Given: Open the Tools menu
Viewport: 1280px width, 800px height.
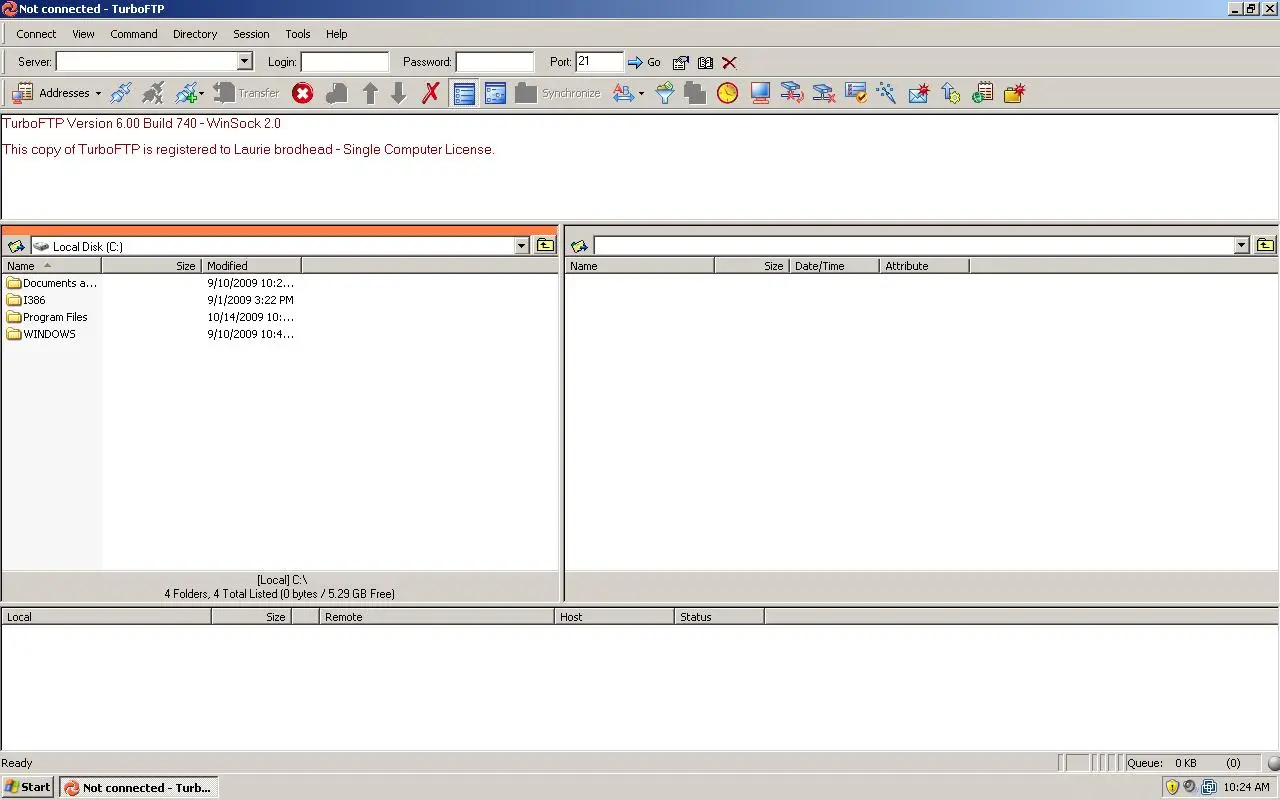Looking at the screenshot, I should pyautogui.click(x=298, y=34).
